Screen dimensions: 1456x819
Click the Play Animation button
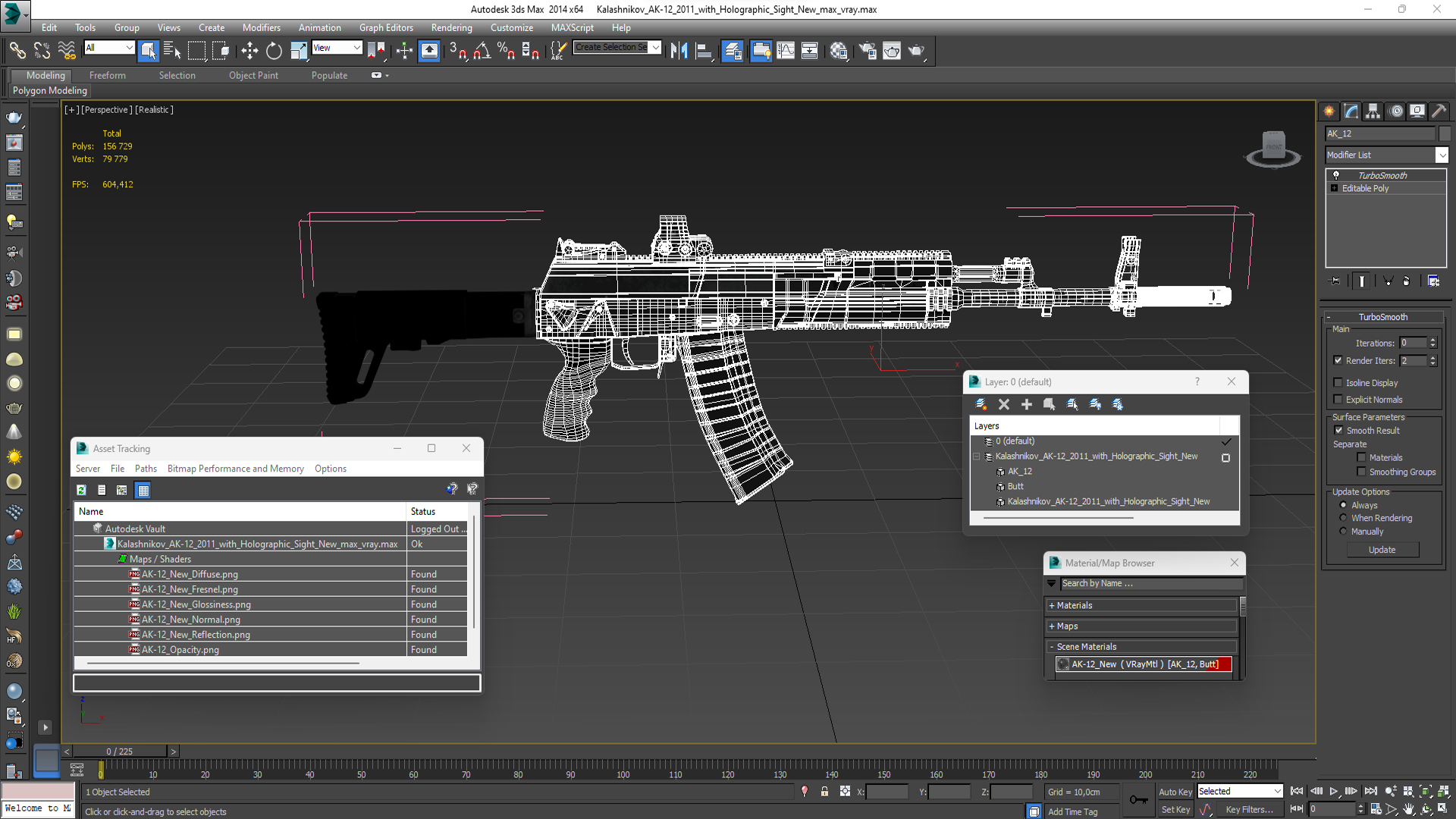coord(1334,791)
